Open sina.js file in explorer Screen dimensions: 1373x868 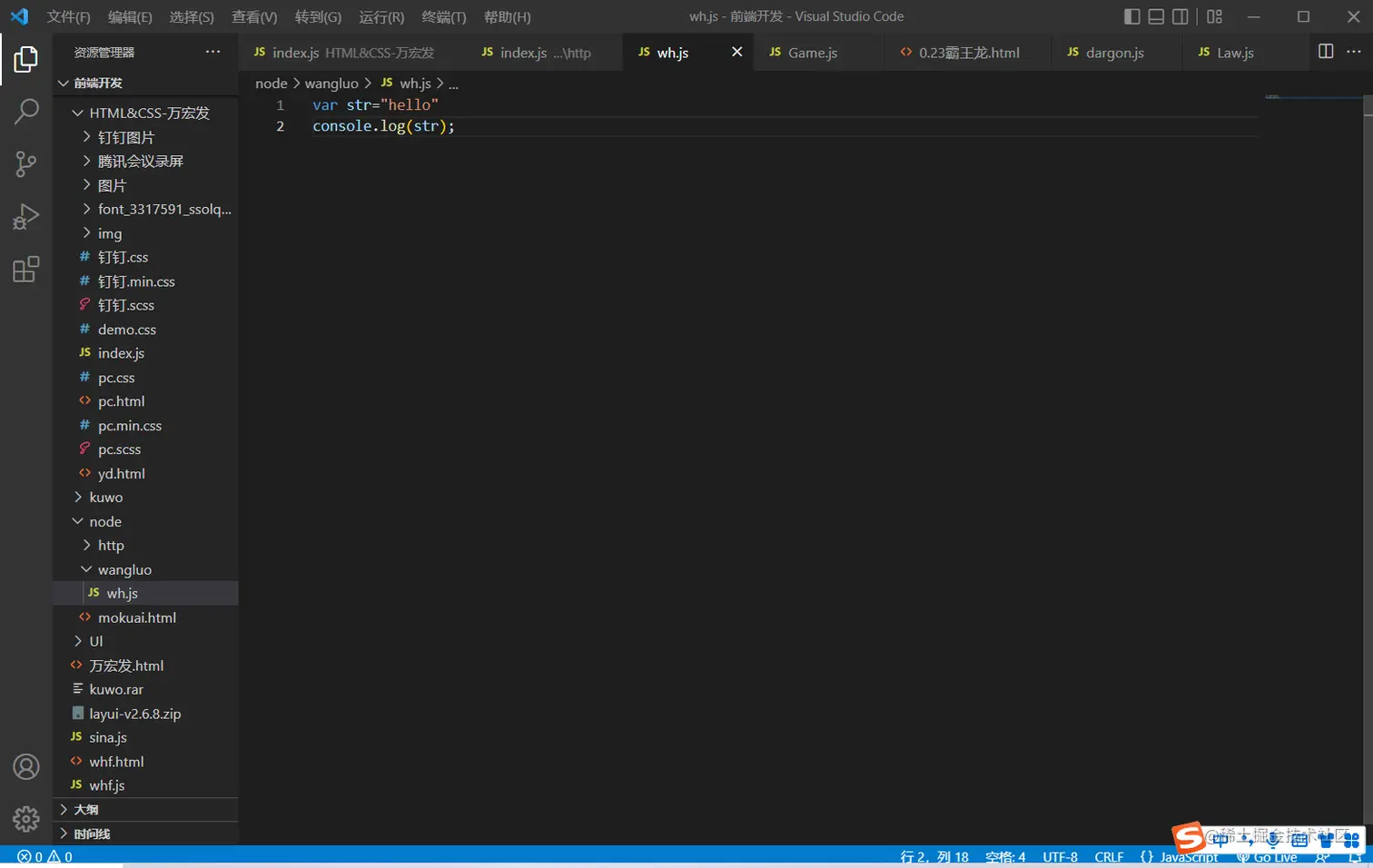(x=145, y=737)
